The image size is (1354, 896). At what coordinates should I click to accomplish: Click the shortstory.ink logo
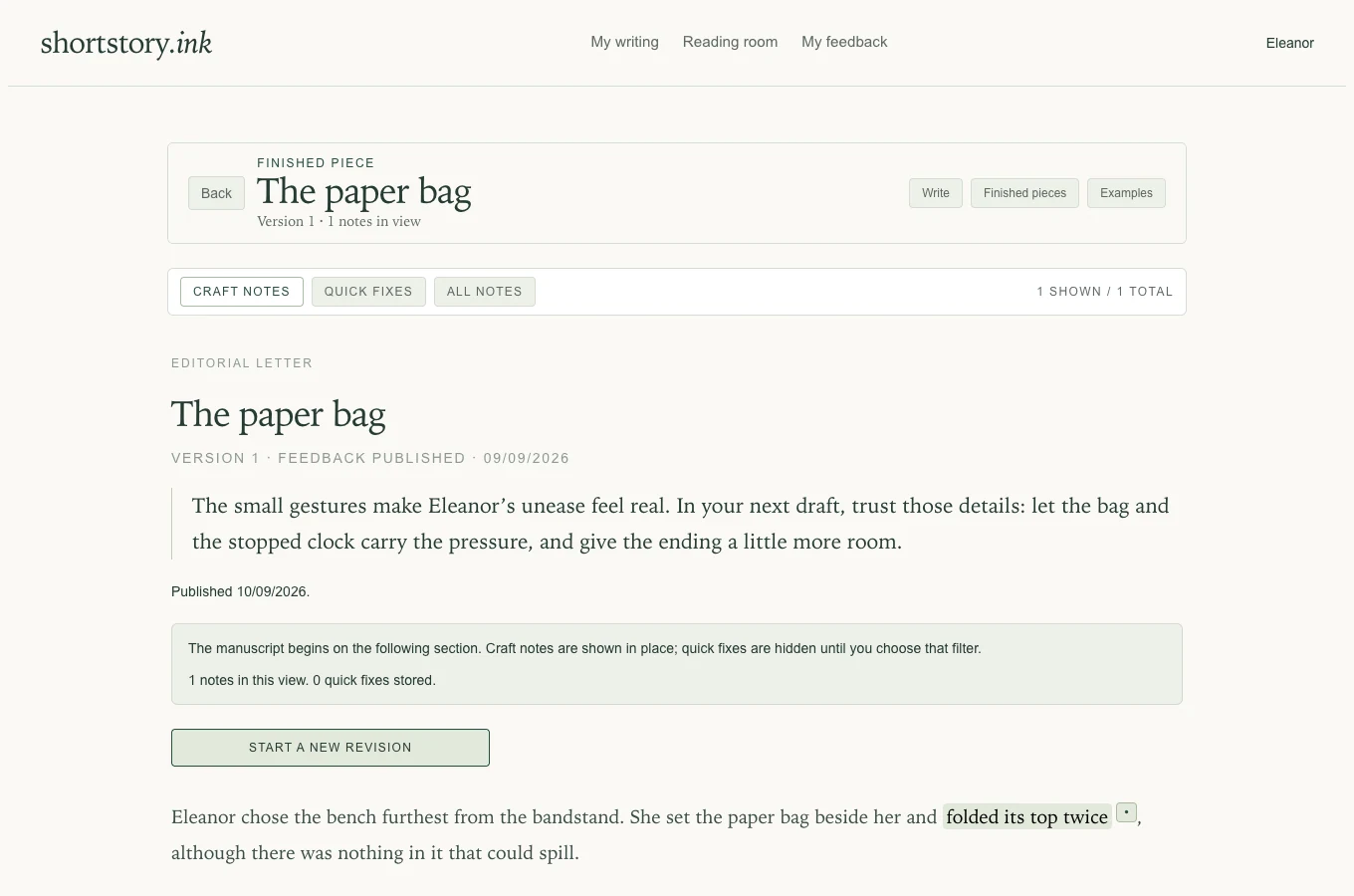(126, 43)
